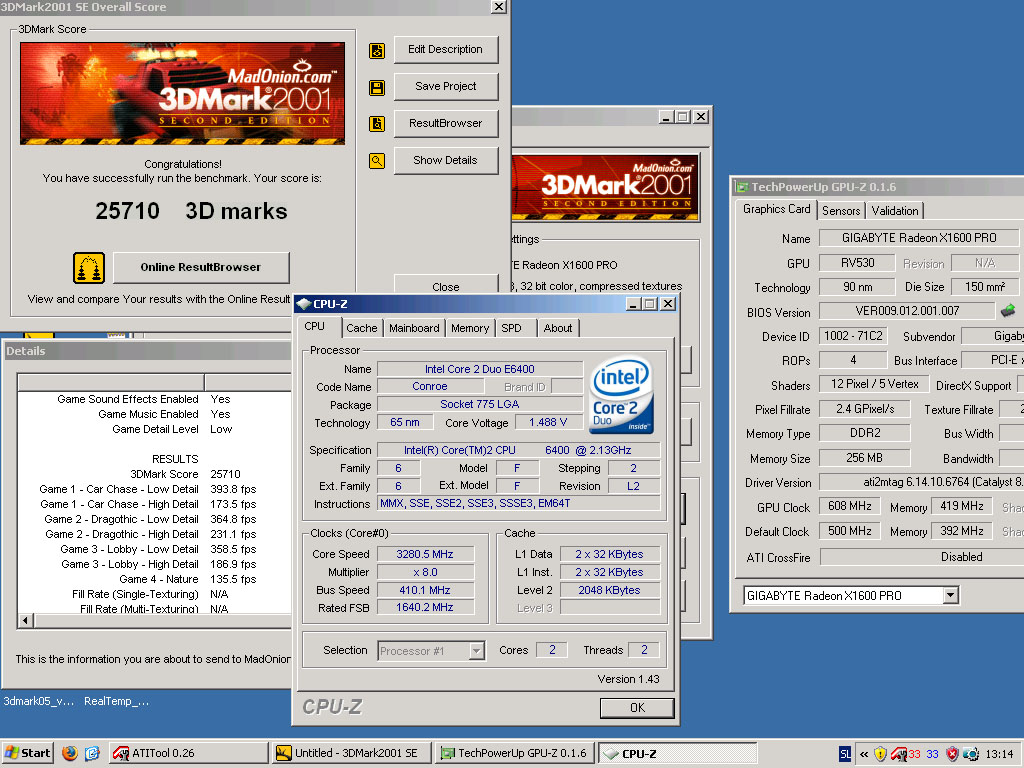Switch to Untitled - 3DMark2001 SE taskbar item

tap(351, 753)
